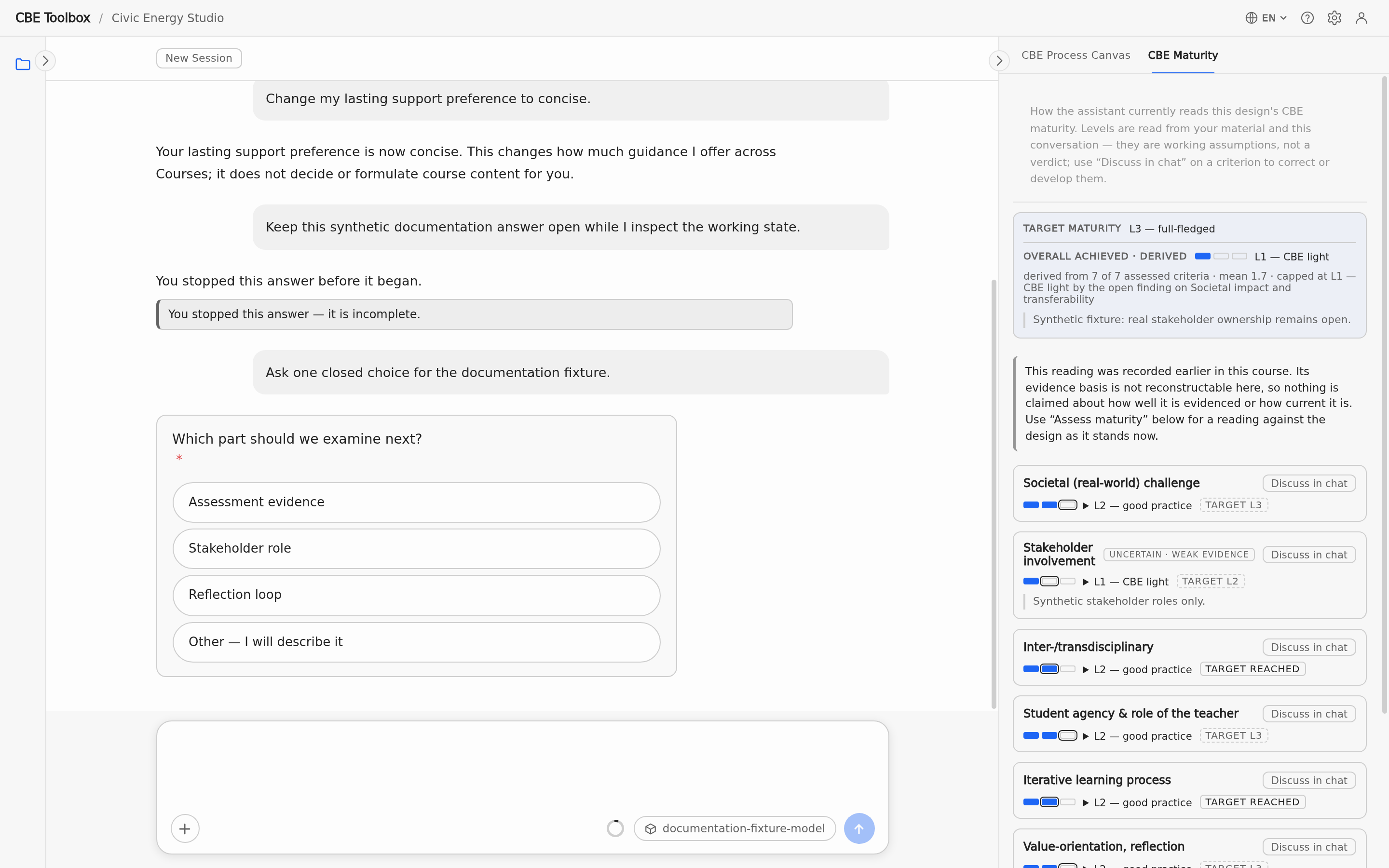The height and width of the screenshot is (868, 1389).
Task: Open the EN language dropdown
Action: [x=1266, y=18]
